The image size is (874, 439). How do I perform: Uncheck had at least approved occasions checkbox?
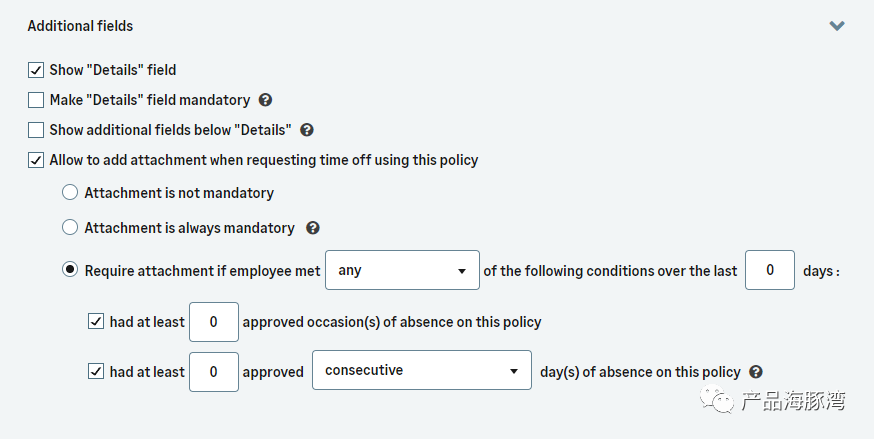[96, 322]
